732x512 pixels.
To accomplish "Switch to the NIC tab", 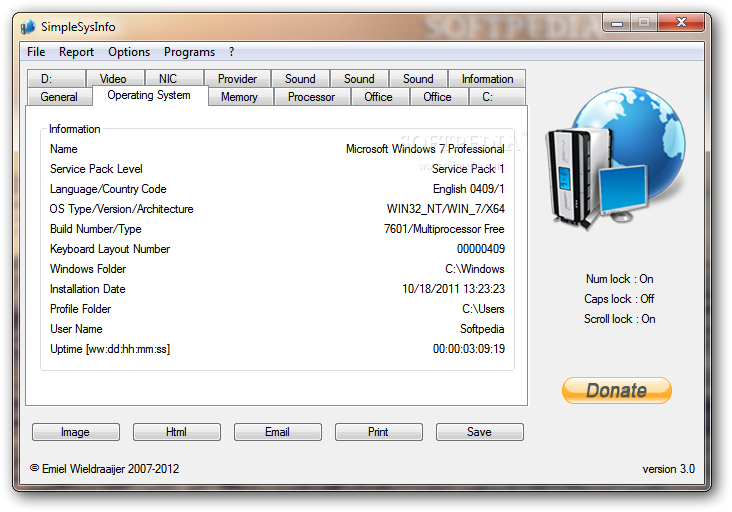I will 174,78.
